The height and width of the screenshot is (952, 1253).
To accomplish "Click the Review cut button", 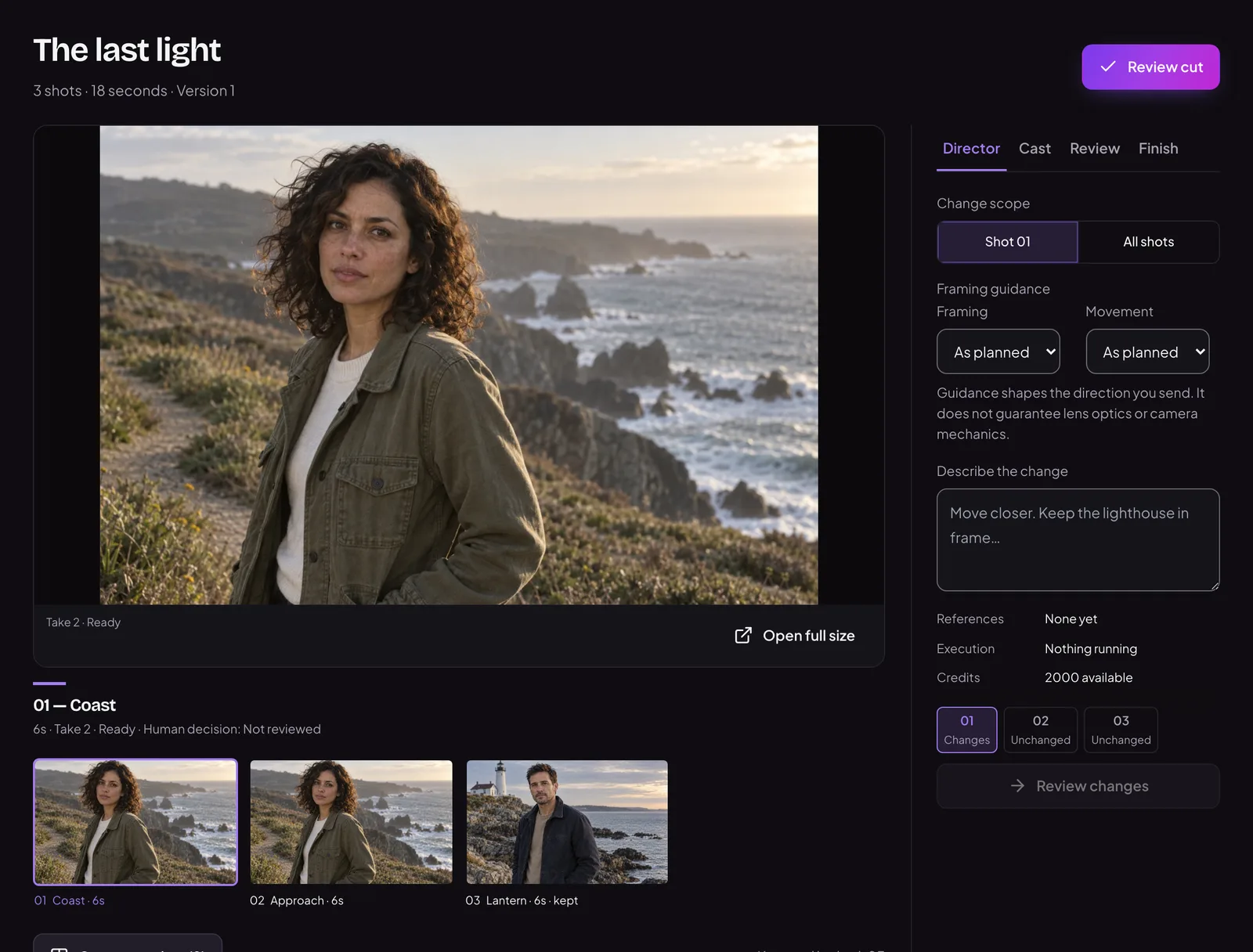I will (x=1150, y=67).
